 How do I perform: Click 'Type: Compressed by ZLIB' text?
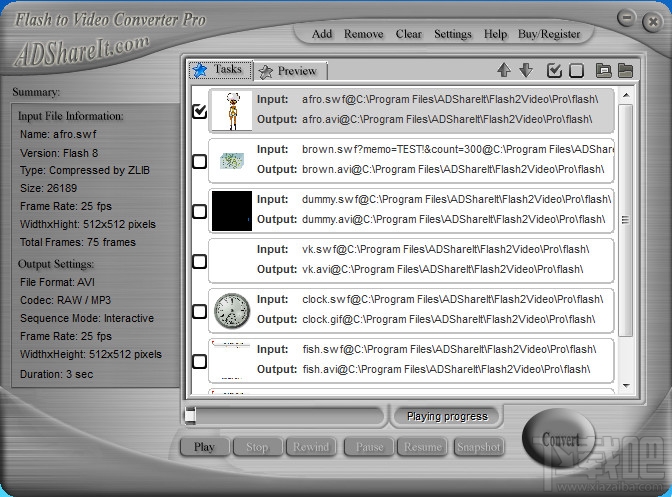[85, 171]
